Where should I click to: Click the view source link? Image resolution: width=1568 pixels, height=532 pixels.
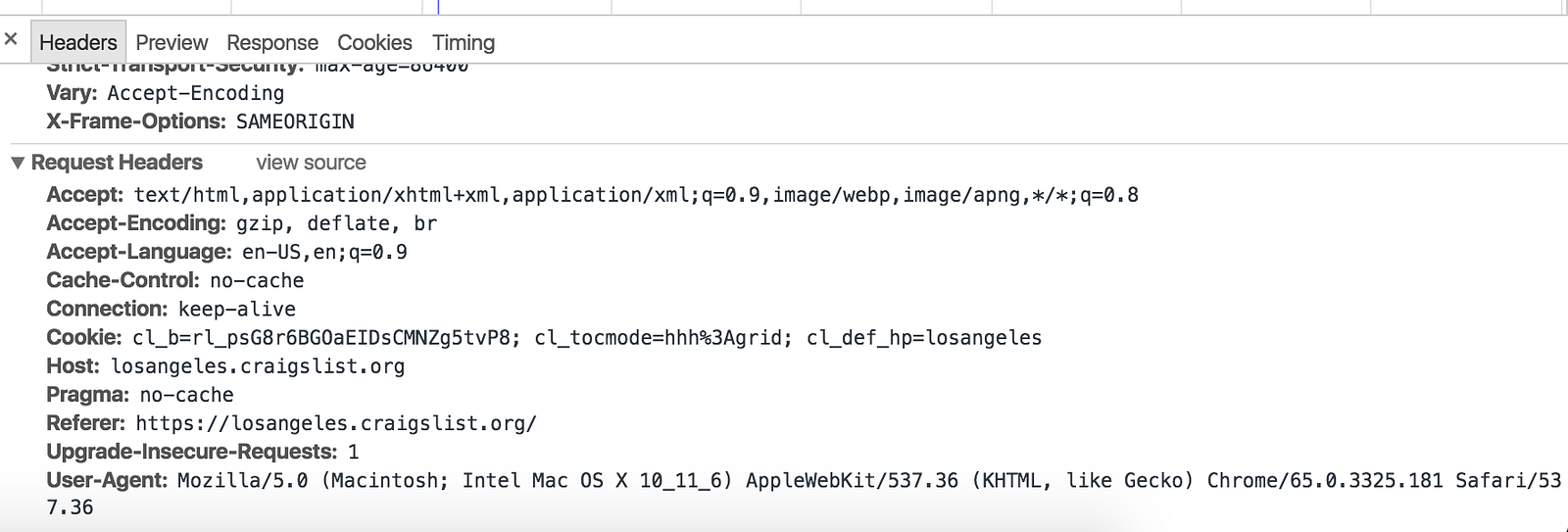point(311,163)
